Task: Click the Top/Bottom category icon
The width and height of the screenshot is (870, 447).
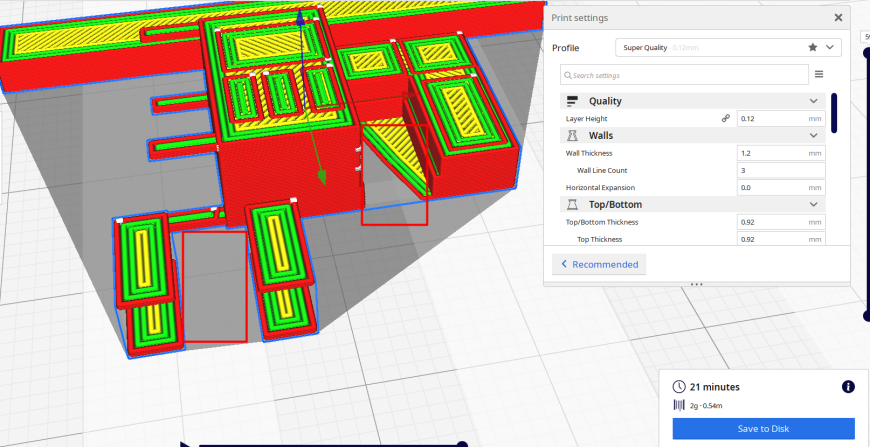Action: coord(572,205)
